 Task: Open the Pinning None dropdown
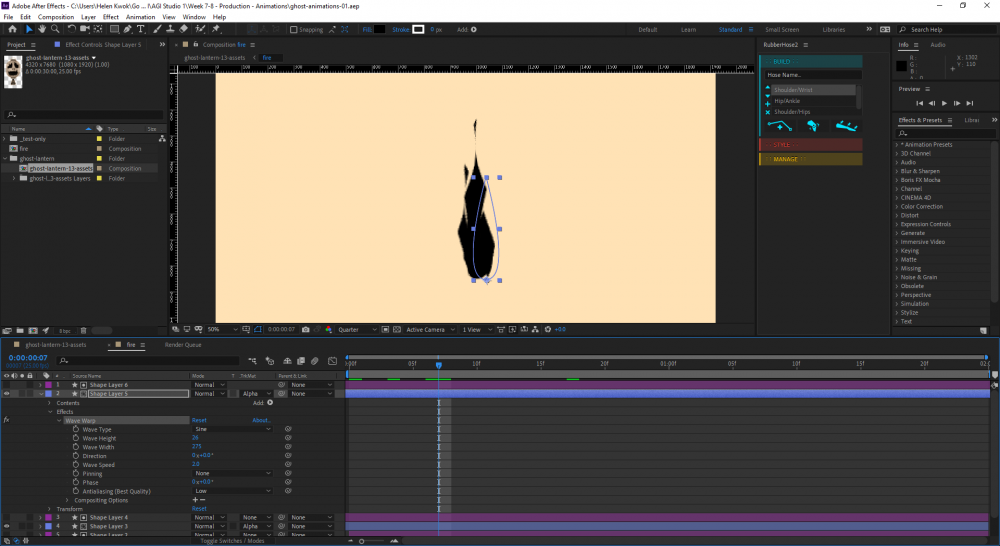click(x=232, y=473)
